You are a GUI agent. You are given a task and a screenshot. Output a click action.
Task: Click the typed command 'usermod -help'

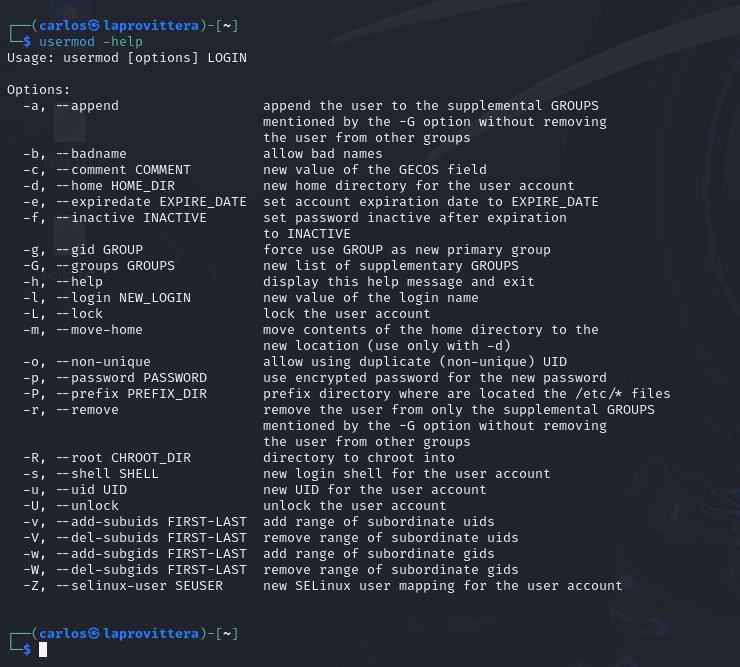click(91, 42)
